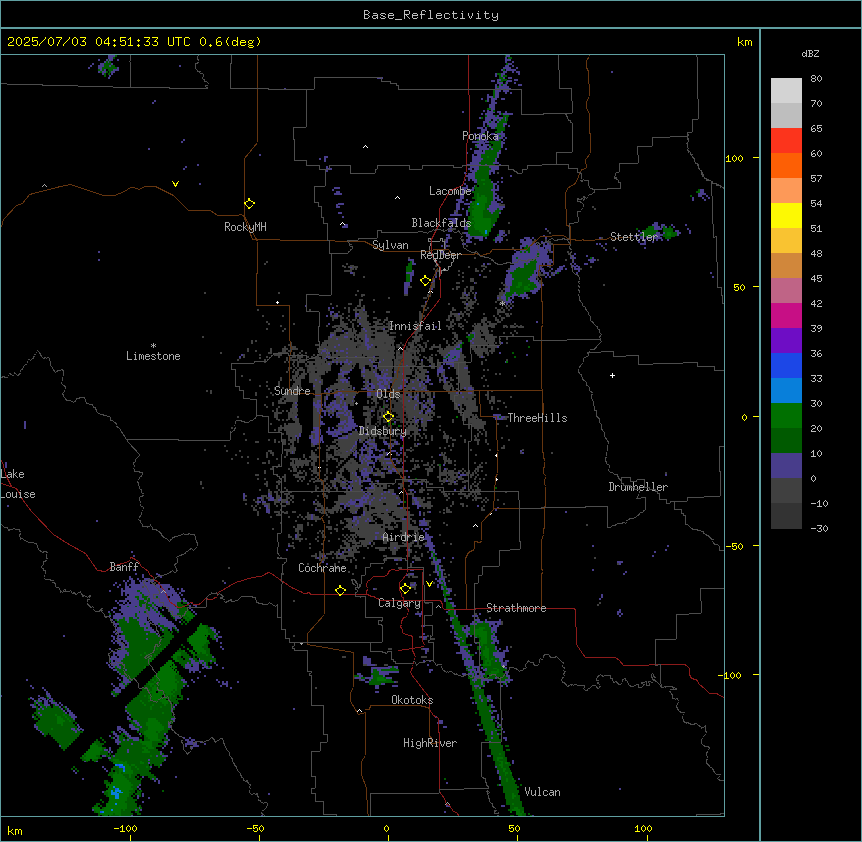Select the white 70-80 dBZ legend swatch
The image size is (862, 842).
tap(786, 91)
